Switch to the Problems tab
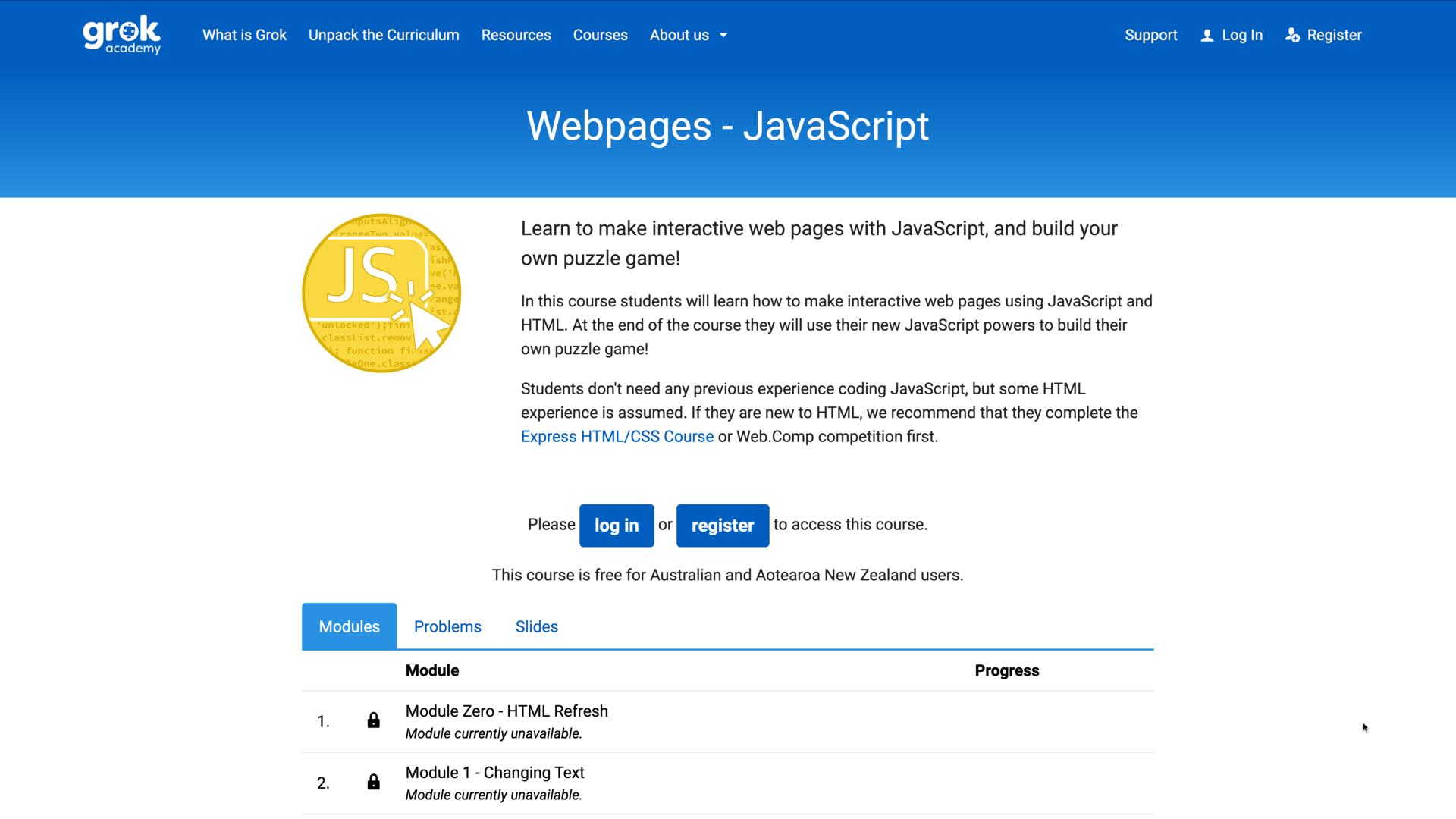1456x819 pixels. 447,626
